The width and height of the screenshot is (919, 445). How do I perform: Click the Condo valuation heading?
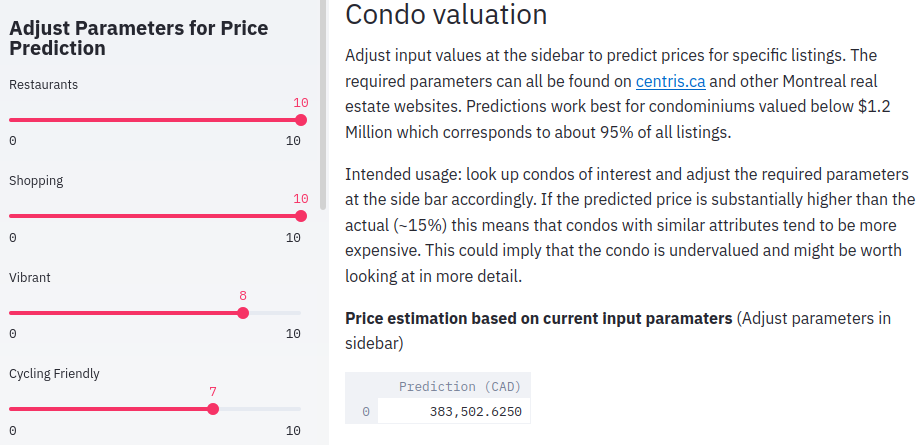tap(446, 15)
